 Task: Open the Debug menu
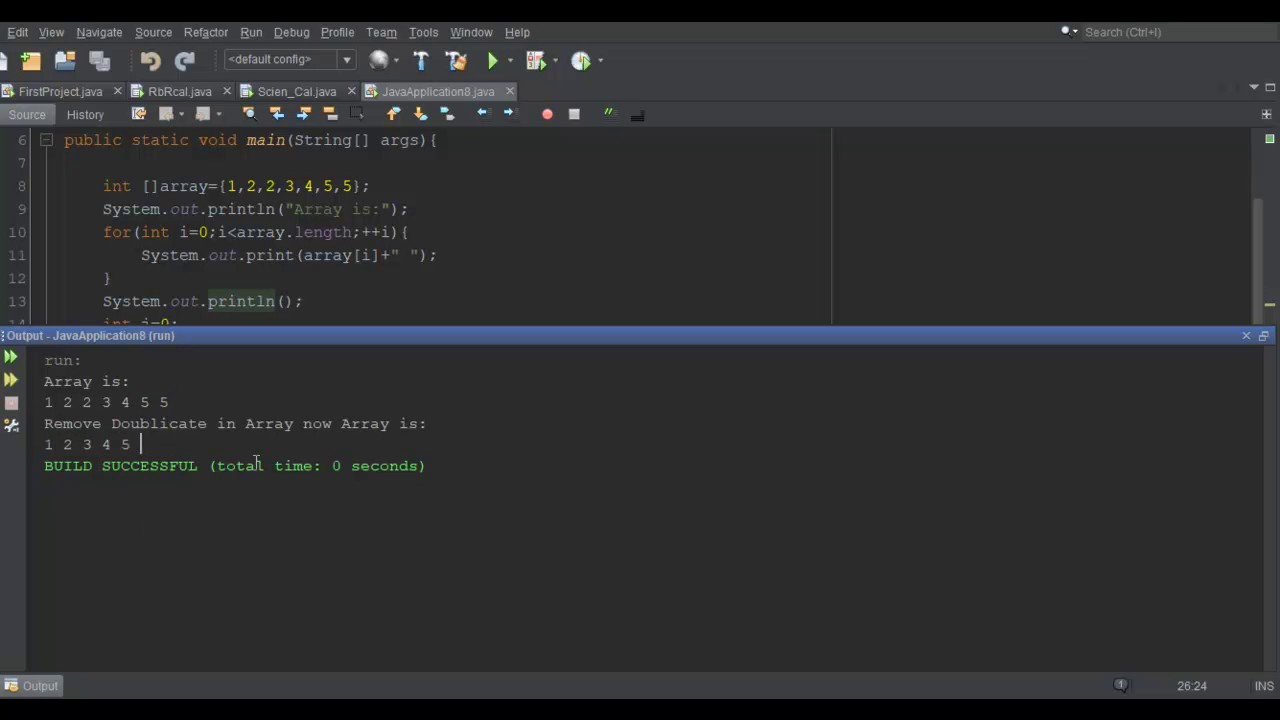pos(292,32)
